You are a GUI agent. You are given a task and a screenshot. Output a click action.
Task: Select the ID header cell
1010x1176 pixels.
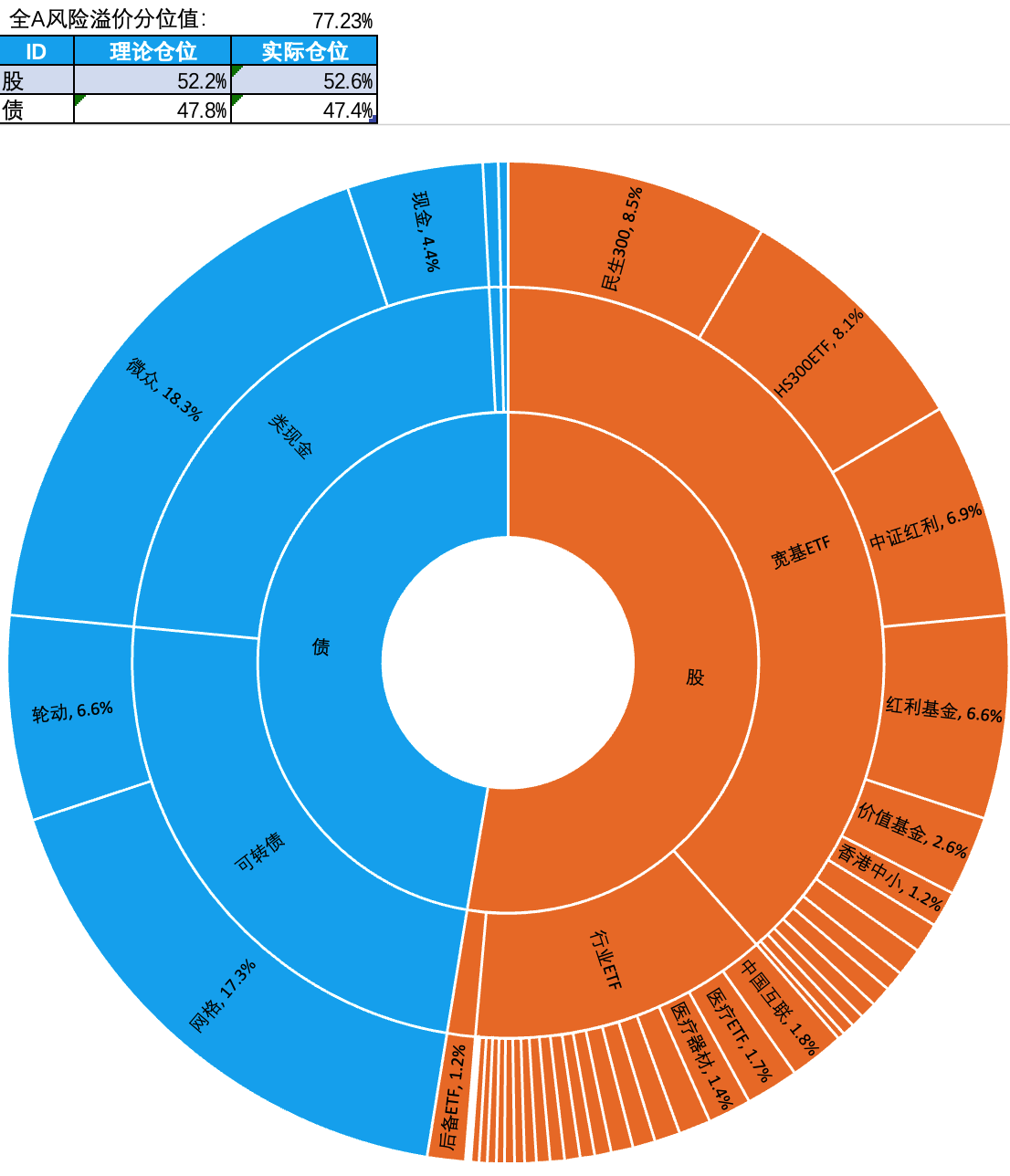coord(37,51)
